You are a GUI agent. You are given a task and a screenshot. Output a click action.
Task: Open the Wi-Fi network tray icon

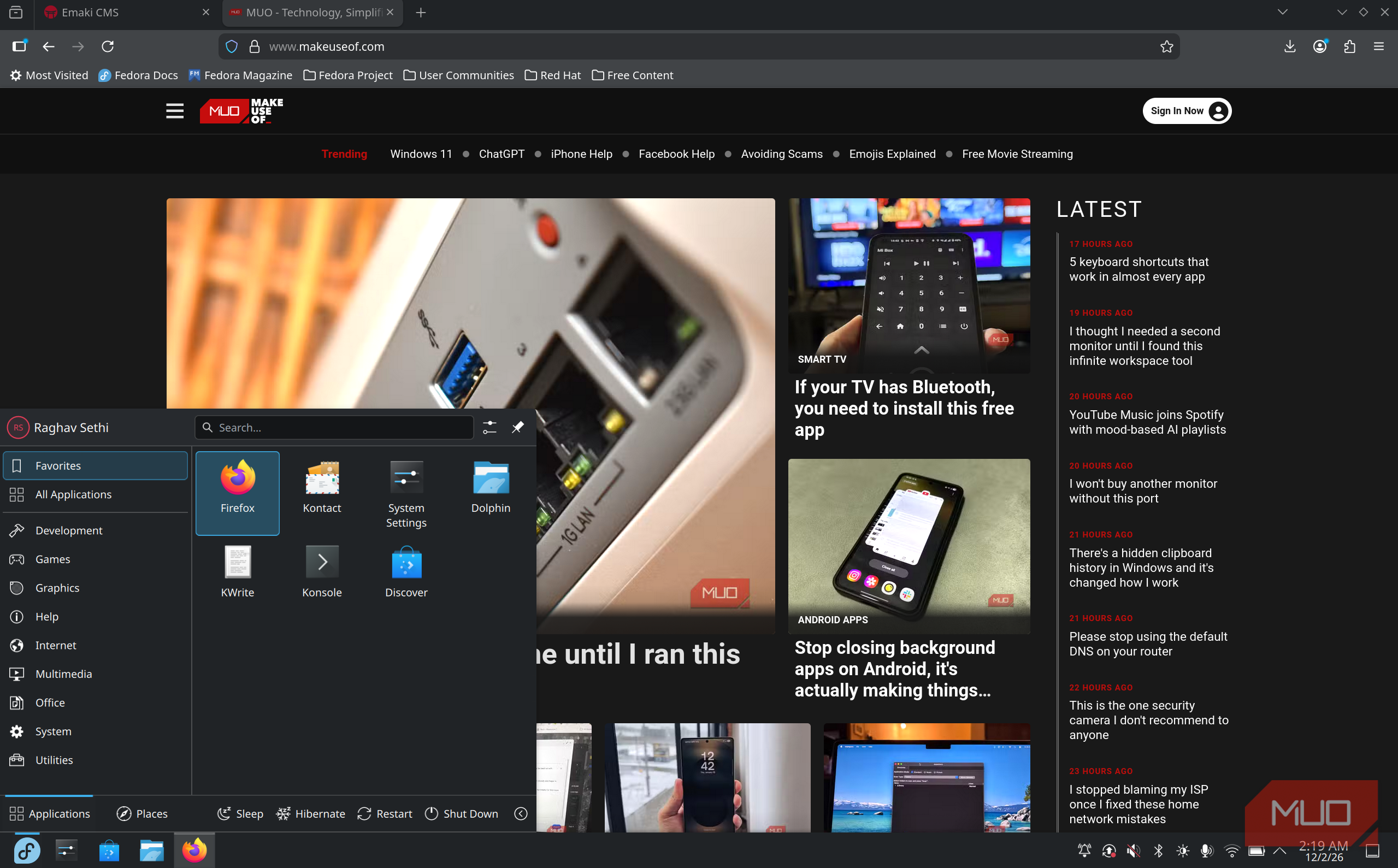pos(1231,851)
